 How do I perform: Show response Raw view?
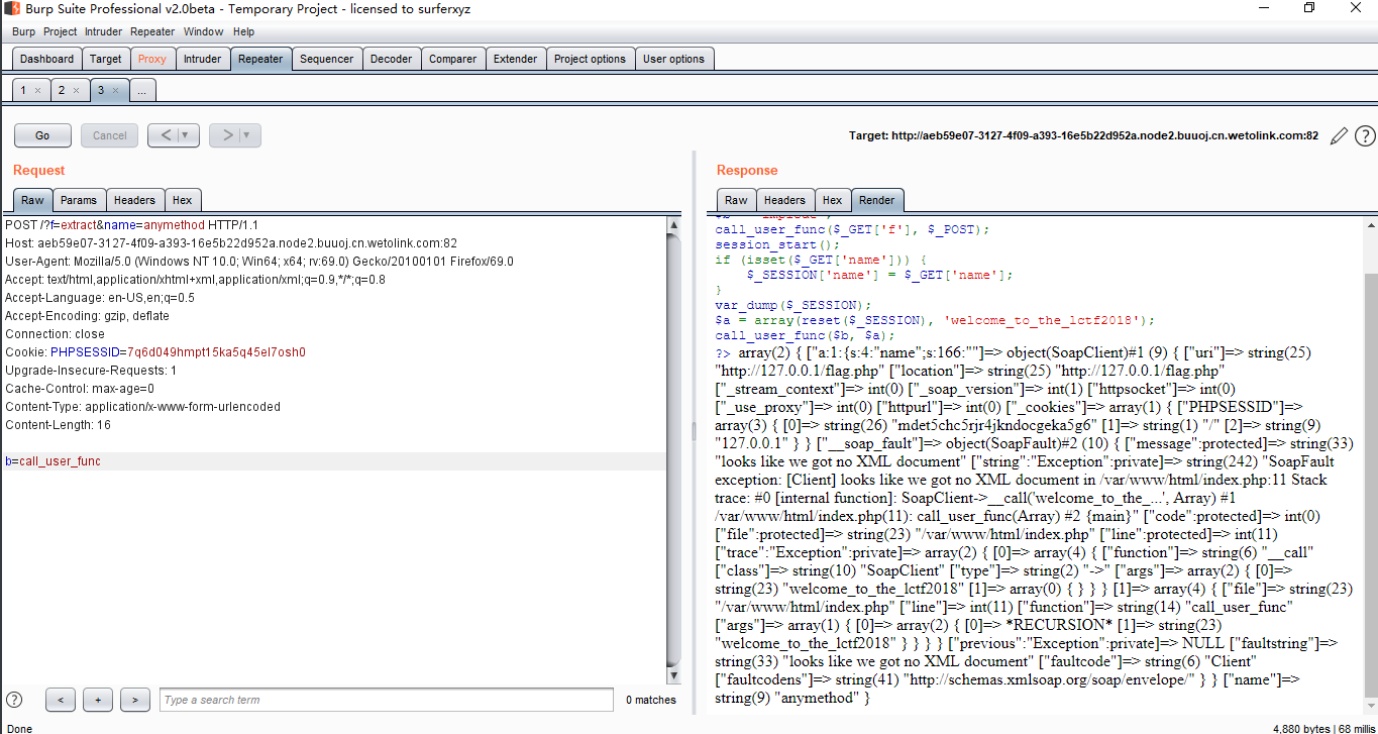(x=736, y=200)
